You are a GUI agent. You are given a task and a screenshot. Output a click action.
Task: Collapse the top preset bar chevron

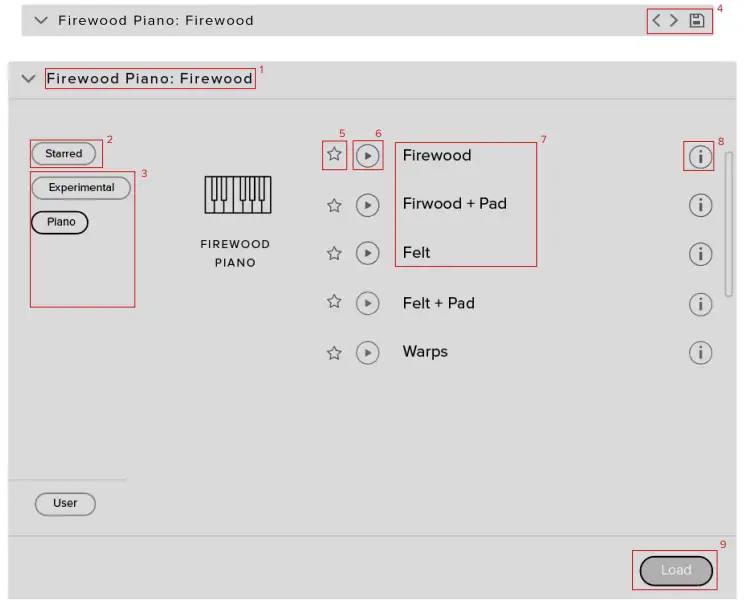tap(41, 20)
